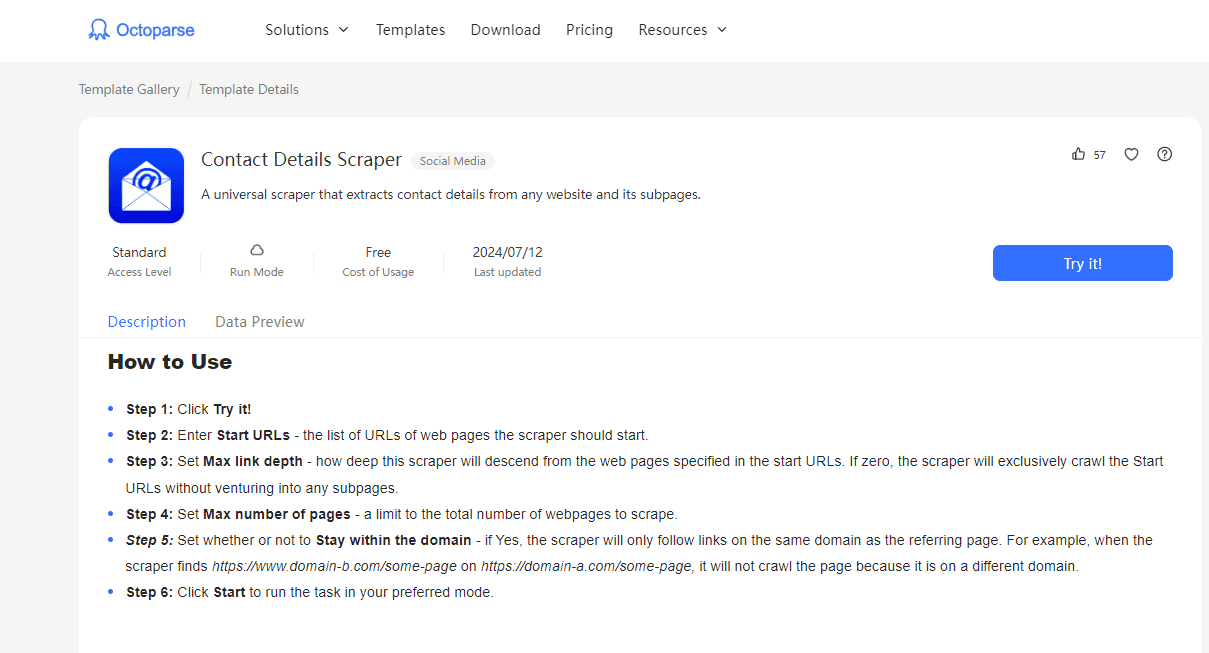Click the Standard Access Level label

click(139, 252)
